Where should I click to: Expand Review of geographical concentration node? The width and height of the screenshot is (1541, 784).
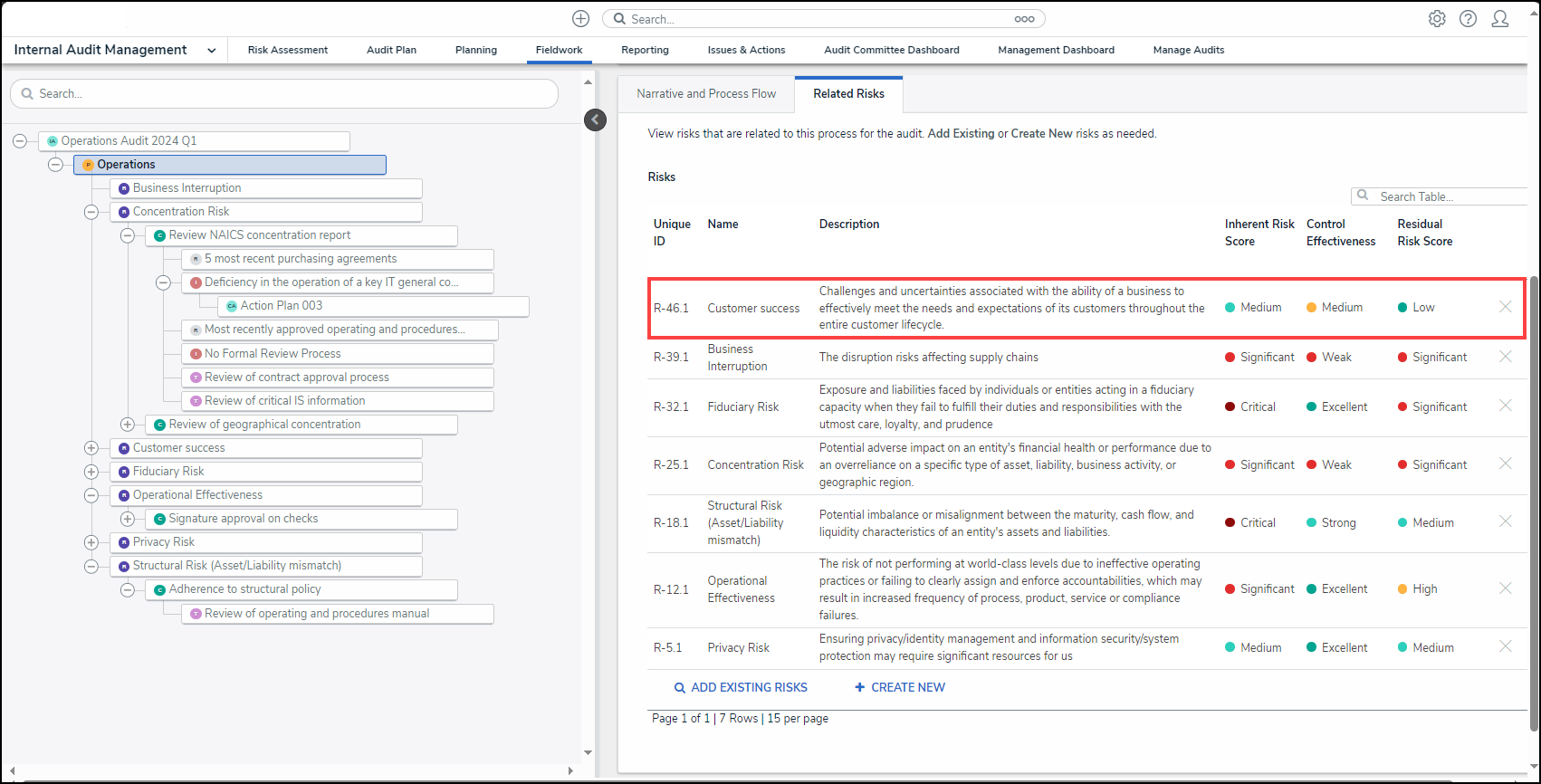point(128,425)
